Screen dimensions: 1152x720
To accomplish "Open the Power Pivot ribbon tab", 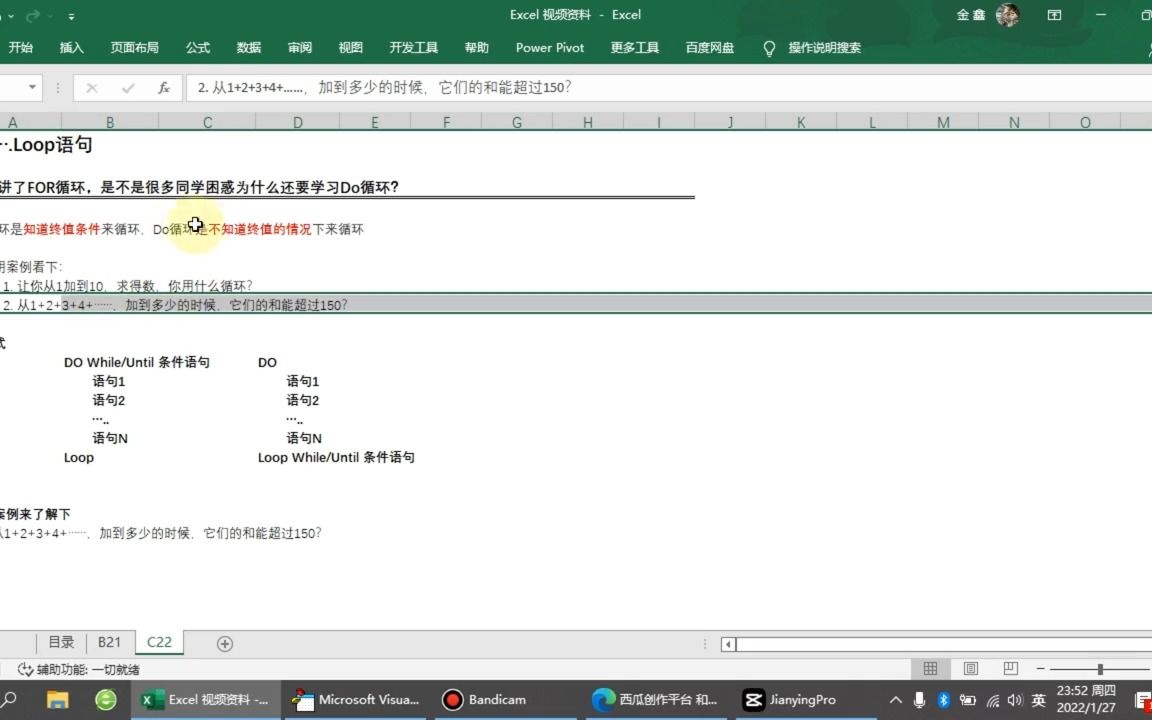I will [x=549, y=47].
